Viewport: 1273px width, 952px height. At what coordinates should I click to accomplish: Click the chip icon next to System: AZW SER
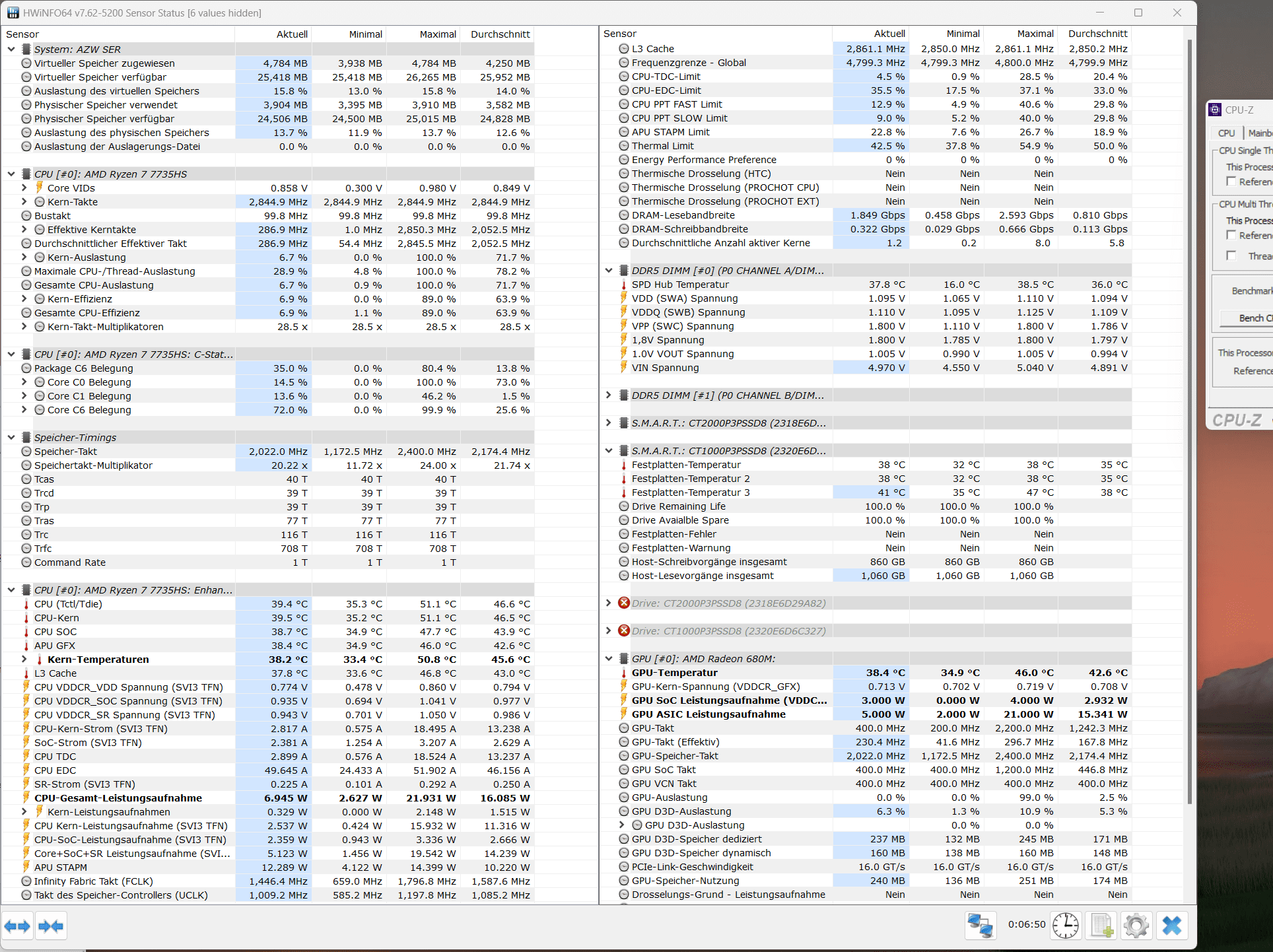(x=26, y=50)
